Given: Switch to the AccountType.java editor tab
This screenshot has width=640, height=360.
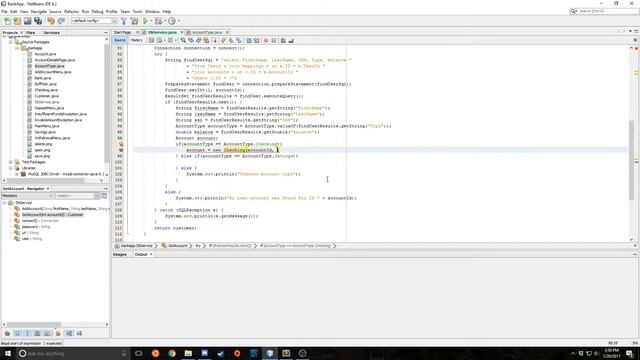Looking at the screenshot, I should (207, 32).
